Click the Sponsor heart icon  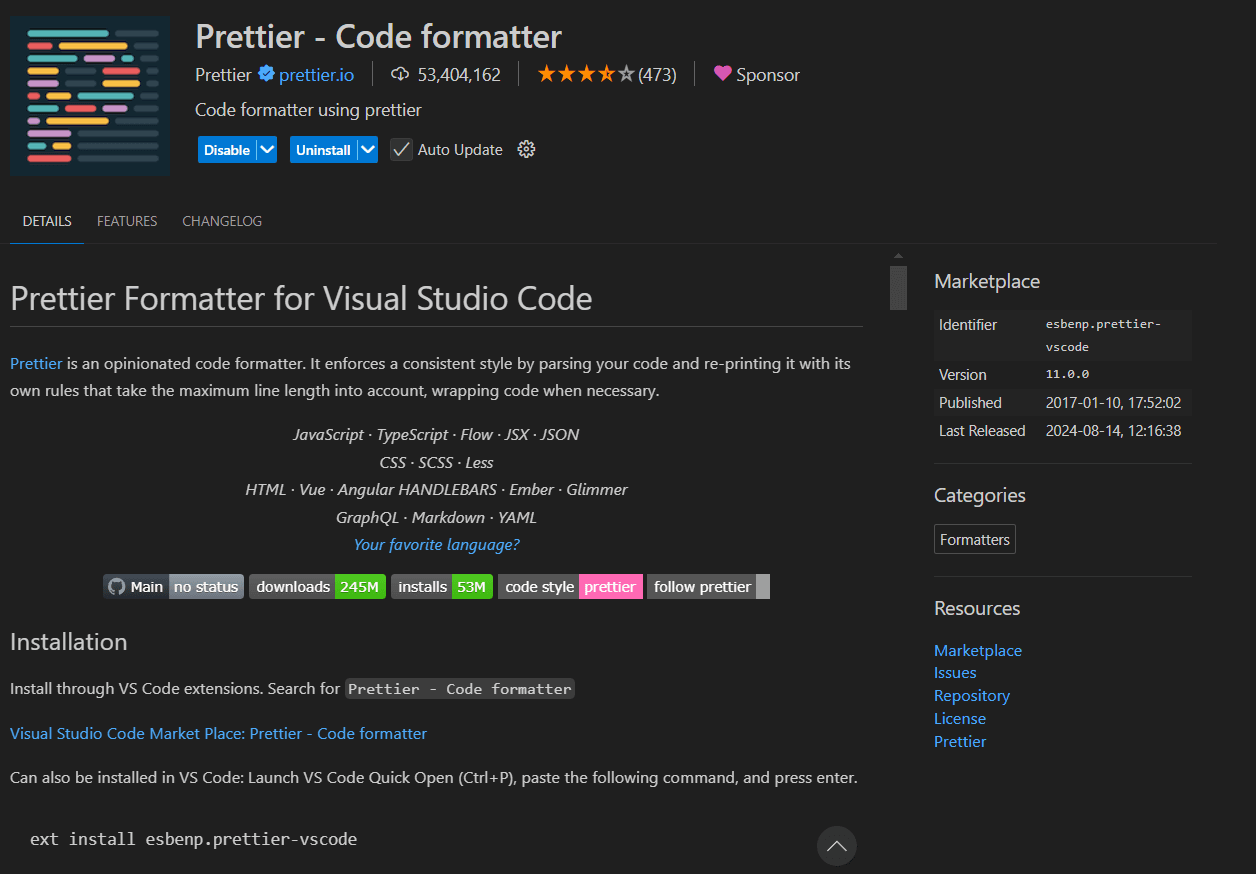tap(722, 74)
